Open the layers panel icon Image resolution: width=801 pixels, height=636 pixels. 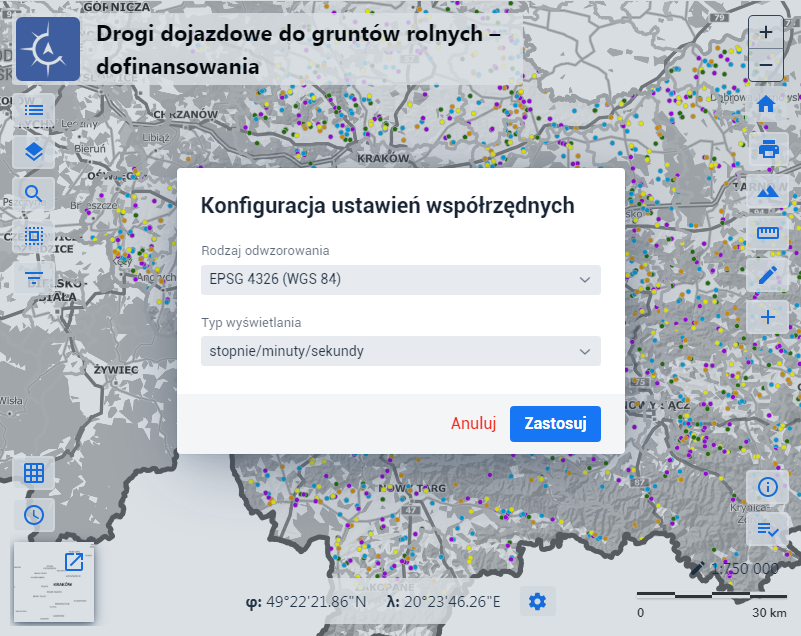point(34,152)
